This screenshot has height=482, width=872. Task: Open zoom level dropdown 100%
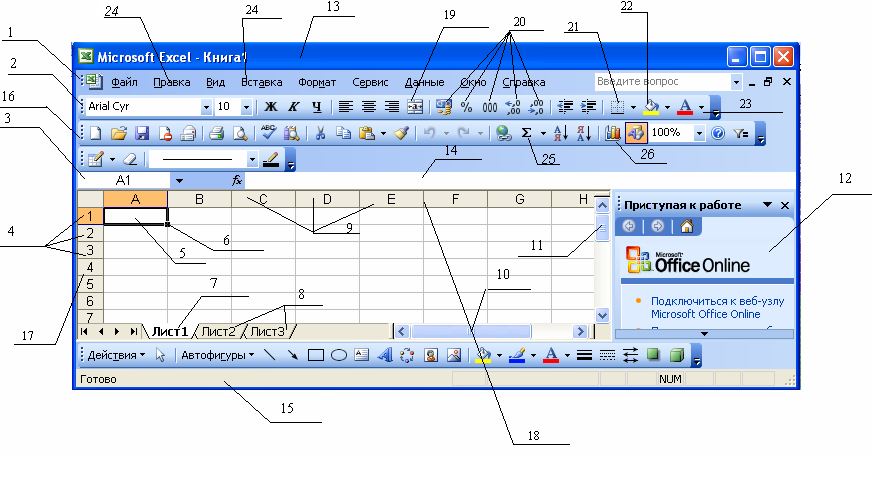[699, 133]
